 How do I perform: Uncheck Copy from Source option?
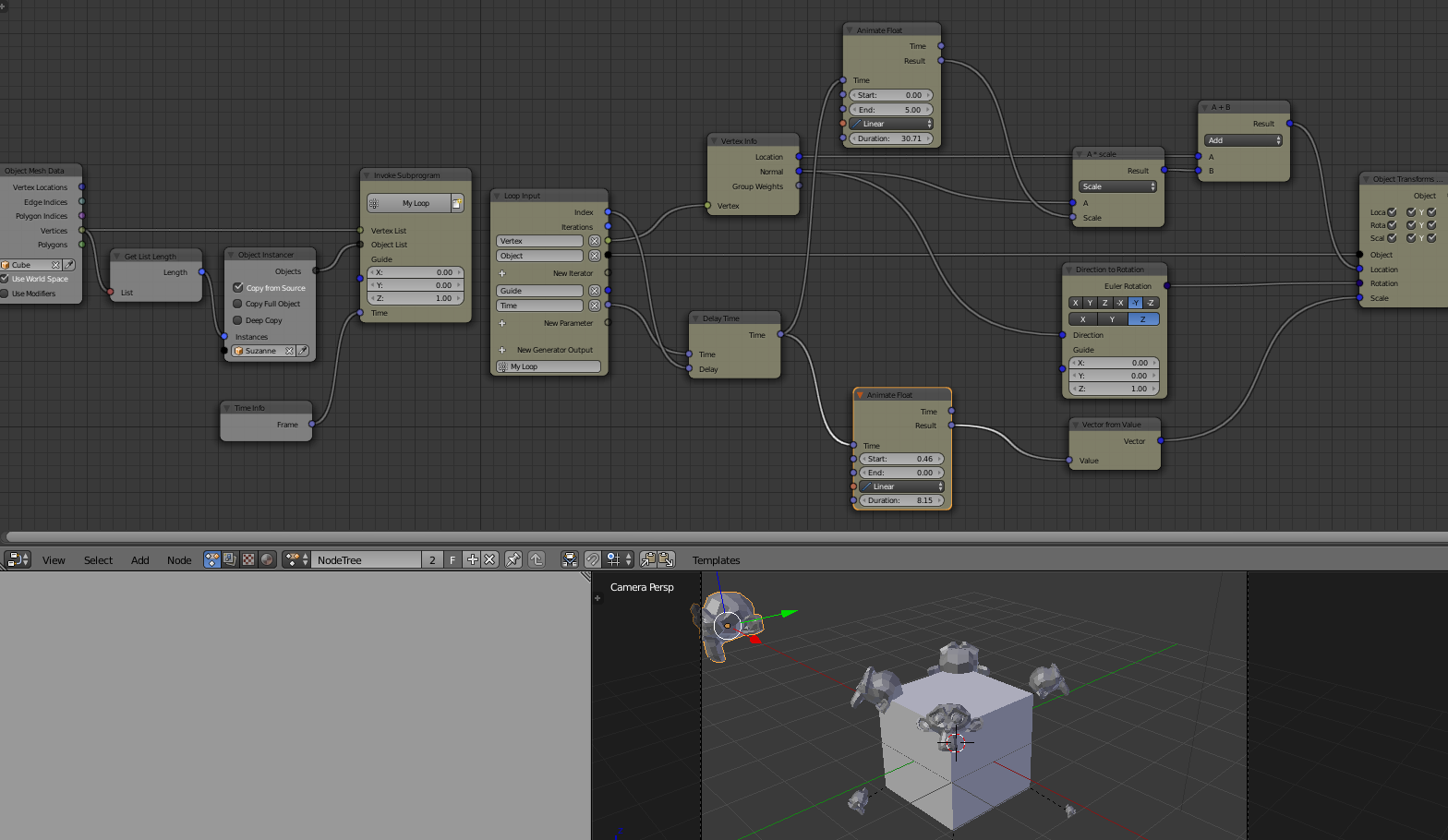tap(237, 287)
